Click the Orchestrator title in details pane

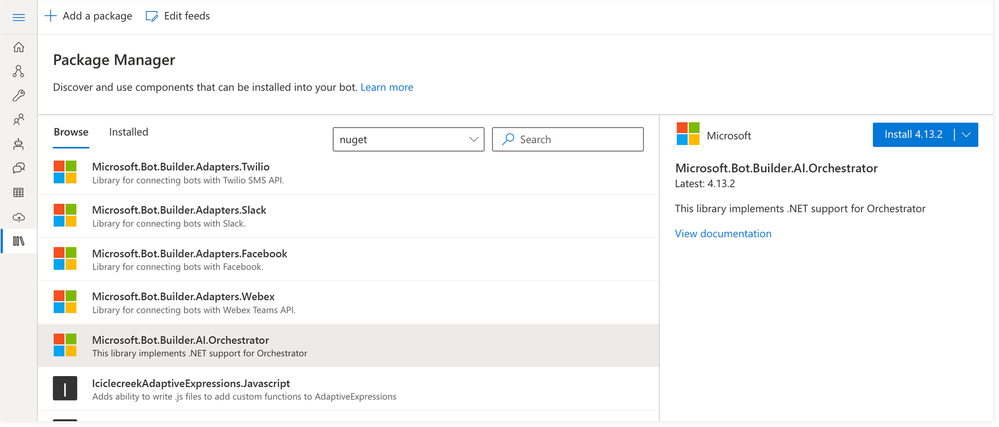point(776,168)
